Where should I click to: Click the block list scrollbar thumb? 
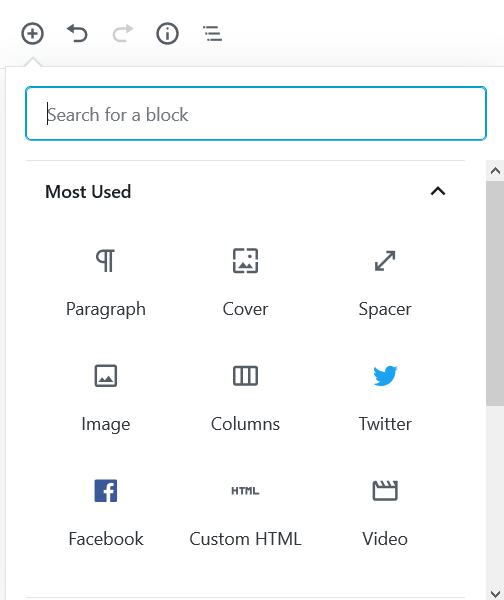tap(495, 293)
